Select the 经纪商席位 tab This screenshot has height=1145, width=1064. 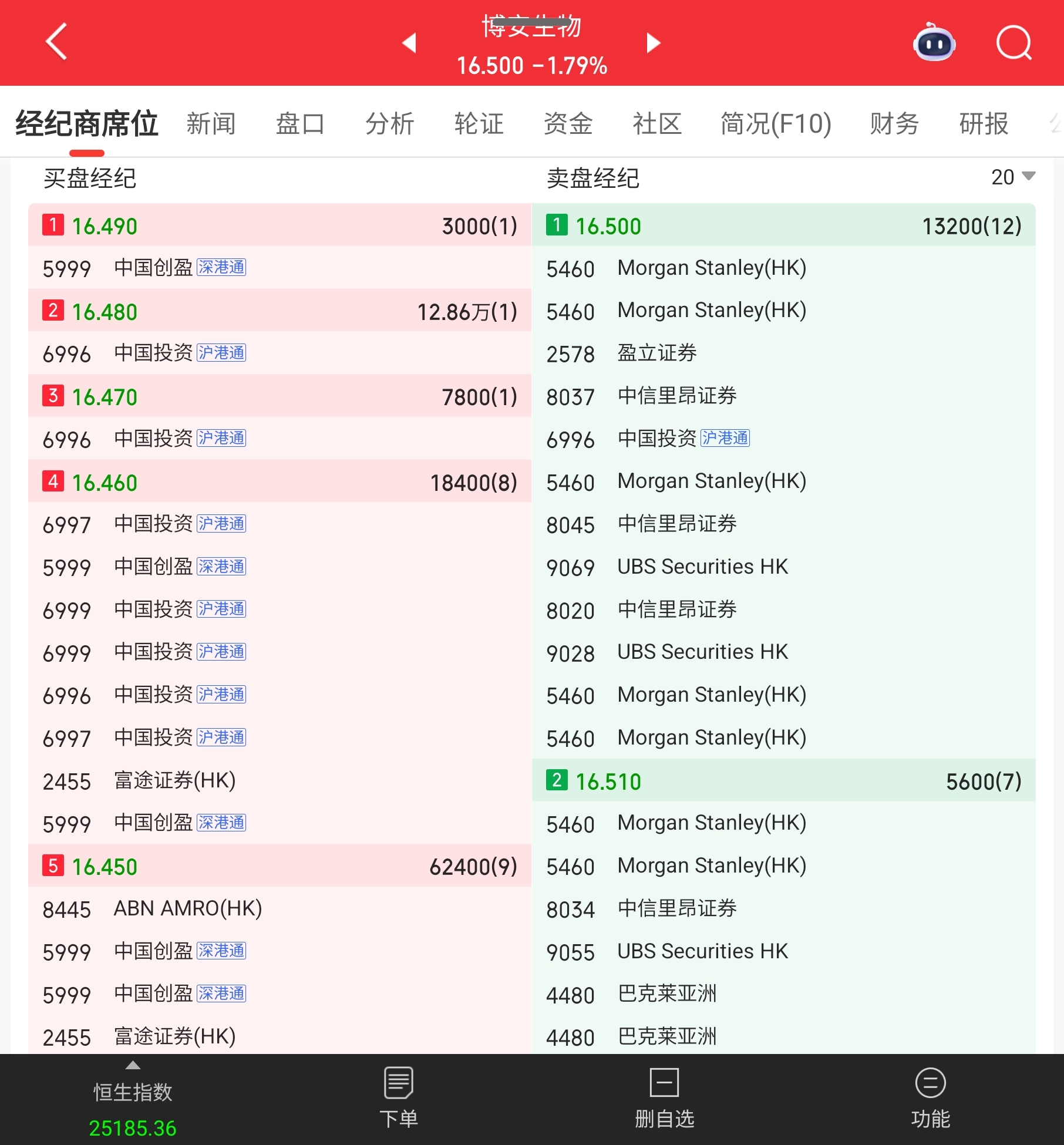click(x=86, y=123)
